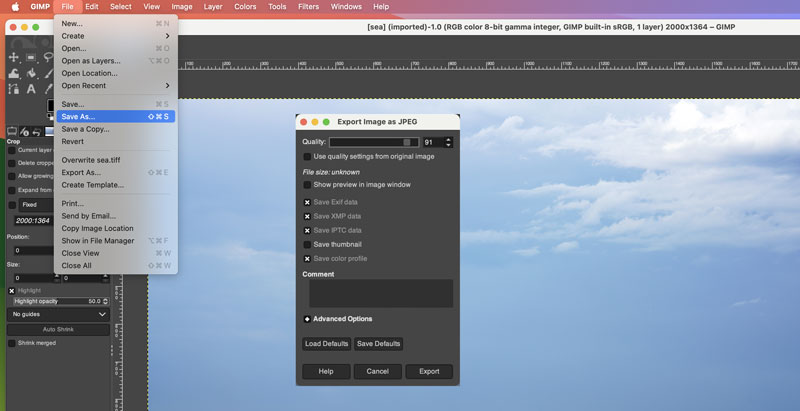800x411 pixels.
Task: Click the Export button
Action: point(428,371)
